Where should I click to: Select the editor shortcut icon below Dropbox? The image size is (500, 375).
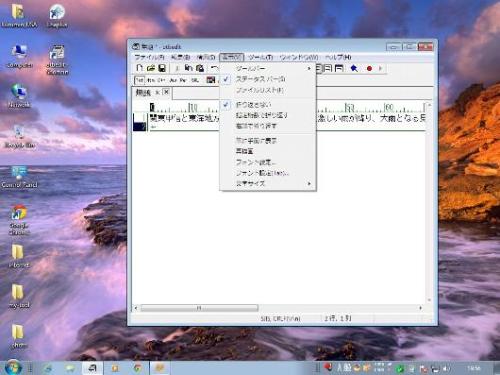(x=57, y=59)
